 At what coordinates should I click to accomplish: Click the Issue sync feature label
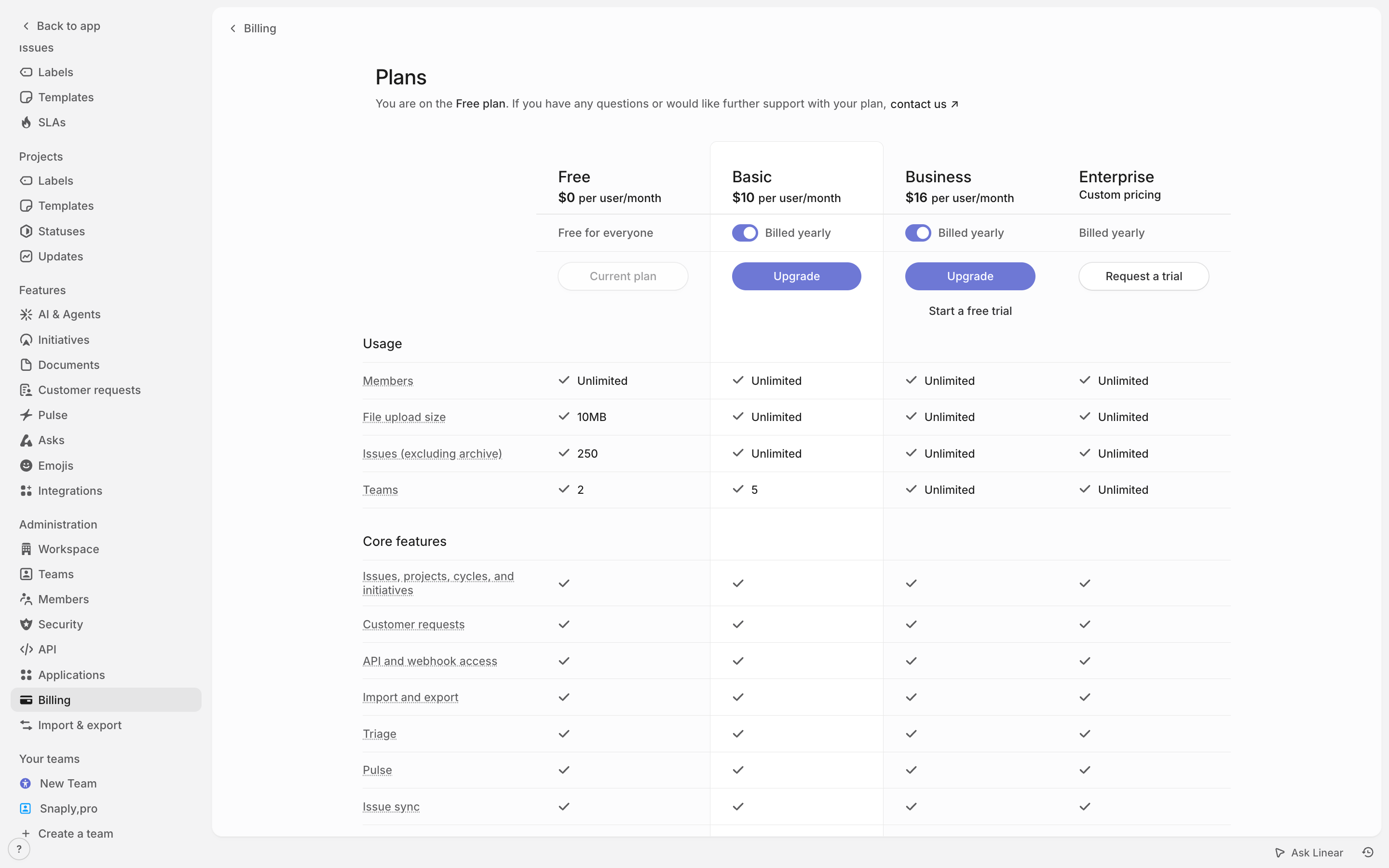click(391, 807)
